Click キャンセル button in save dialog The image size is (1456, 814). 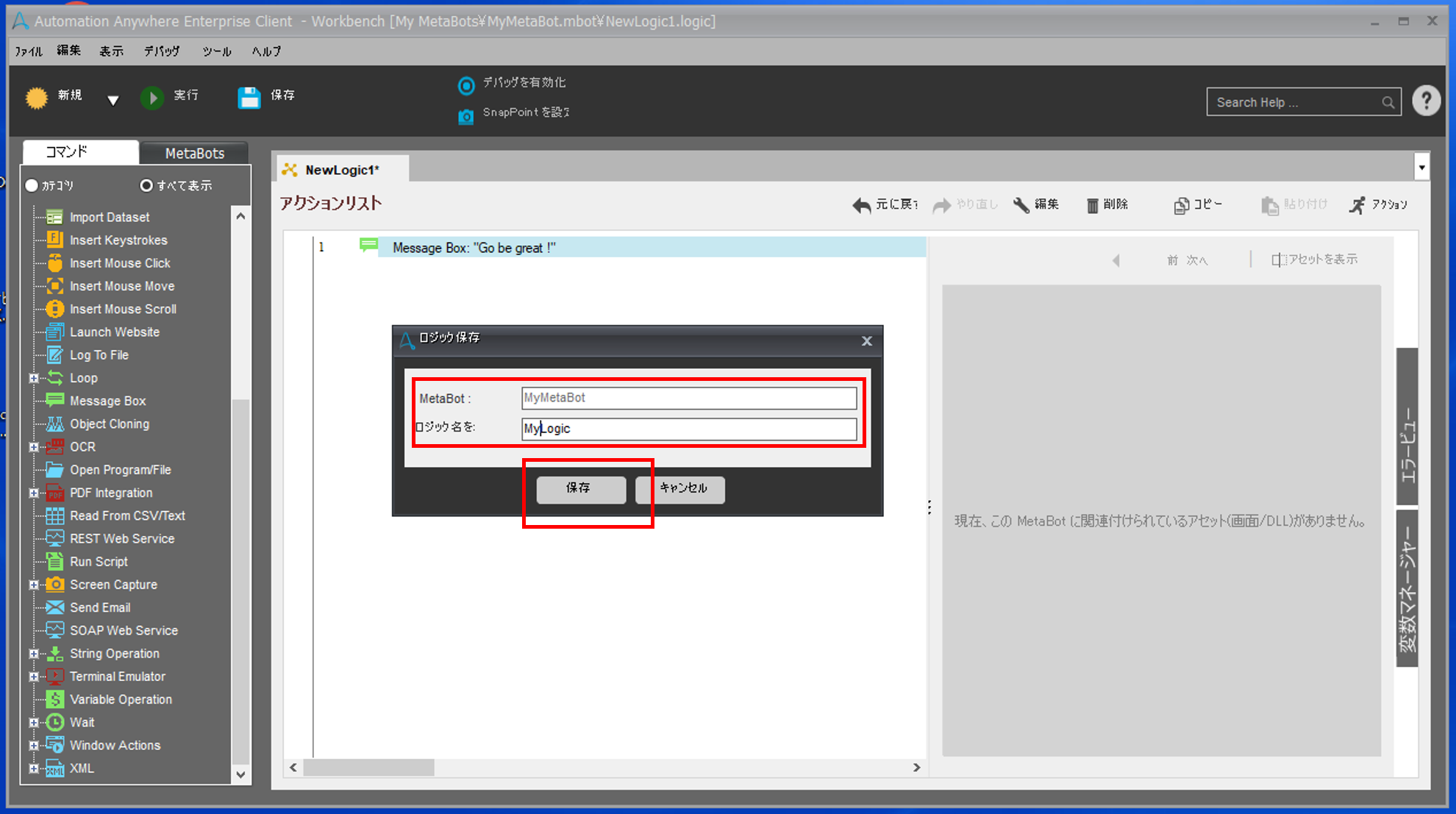682,489
